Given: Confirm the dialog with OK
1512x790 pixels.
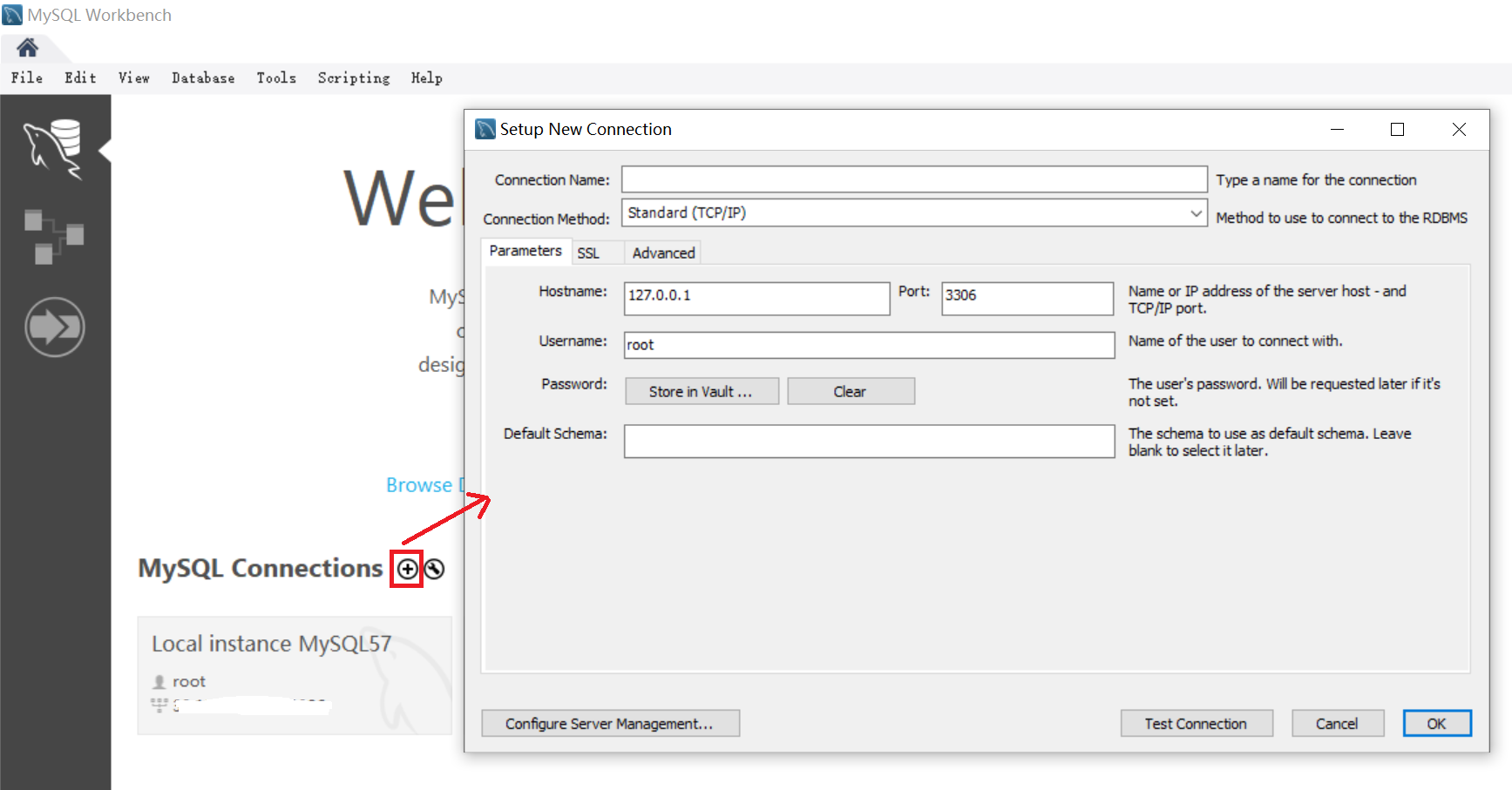Looking at the screenshot, I should click(1437, 724).
